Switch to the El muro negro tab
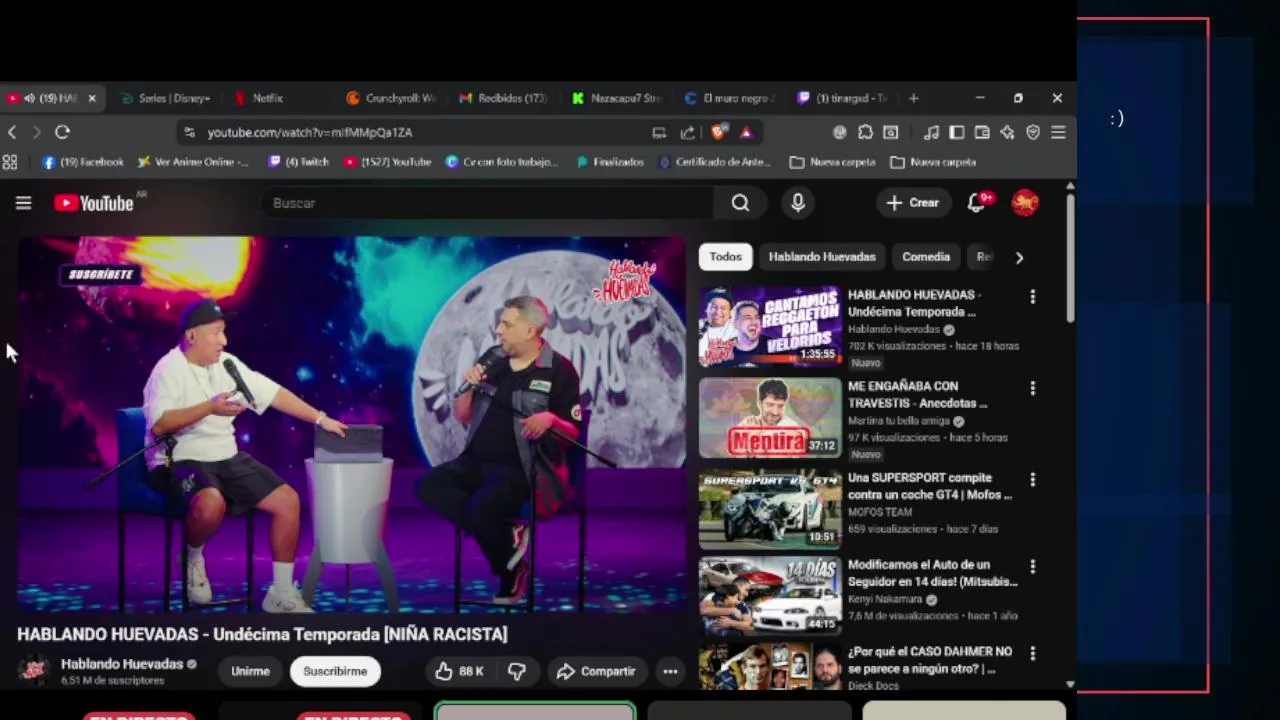Viewport: 1280px width, 720px height. click(x=729, y=98)
